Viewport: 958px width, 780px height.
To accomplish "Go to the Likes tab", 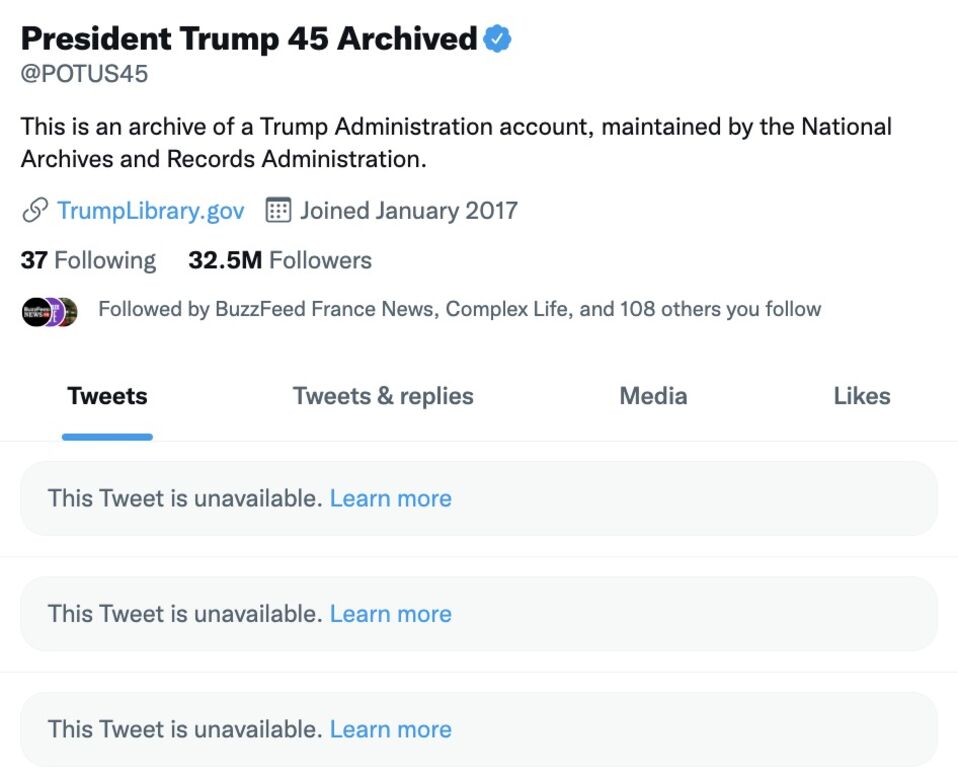I will click(861, 396).
